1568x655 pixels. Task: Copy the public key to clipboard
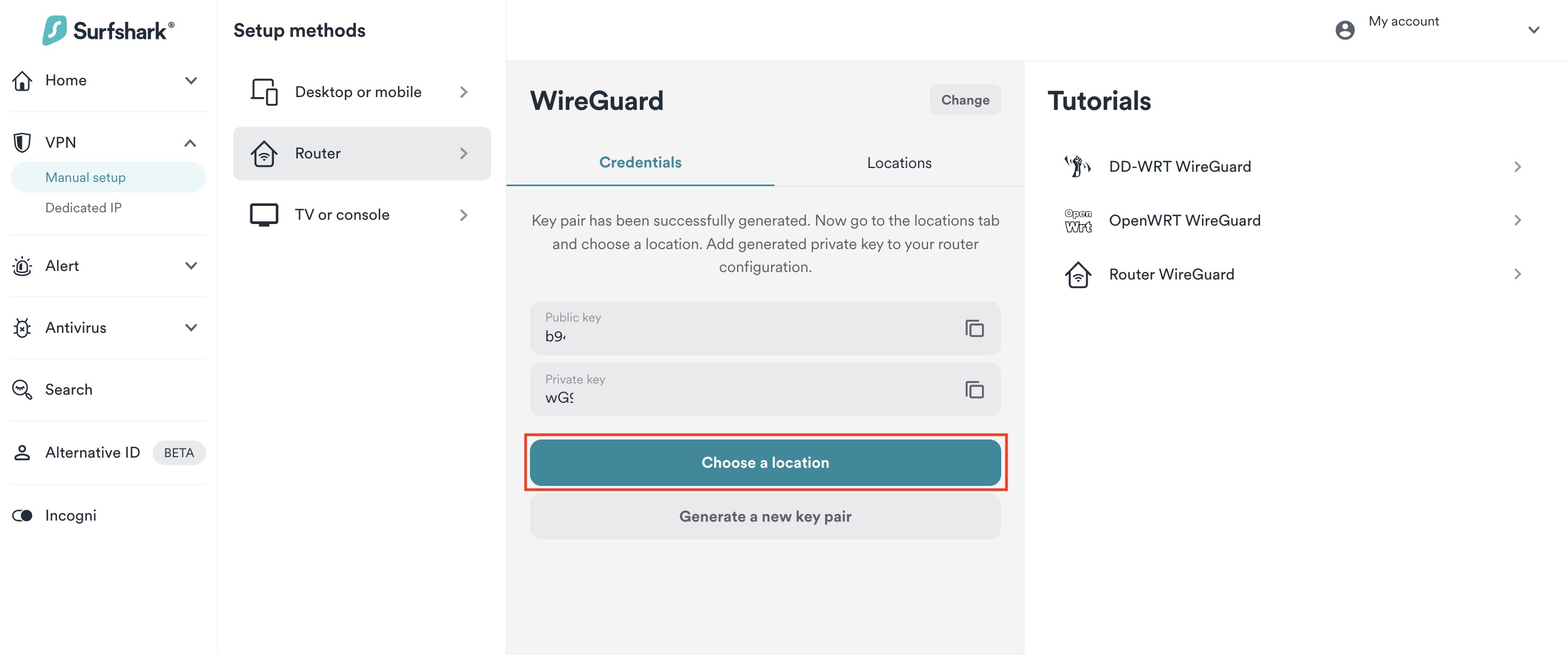point(974,329)
